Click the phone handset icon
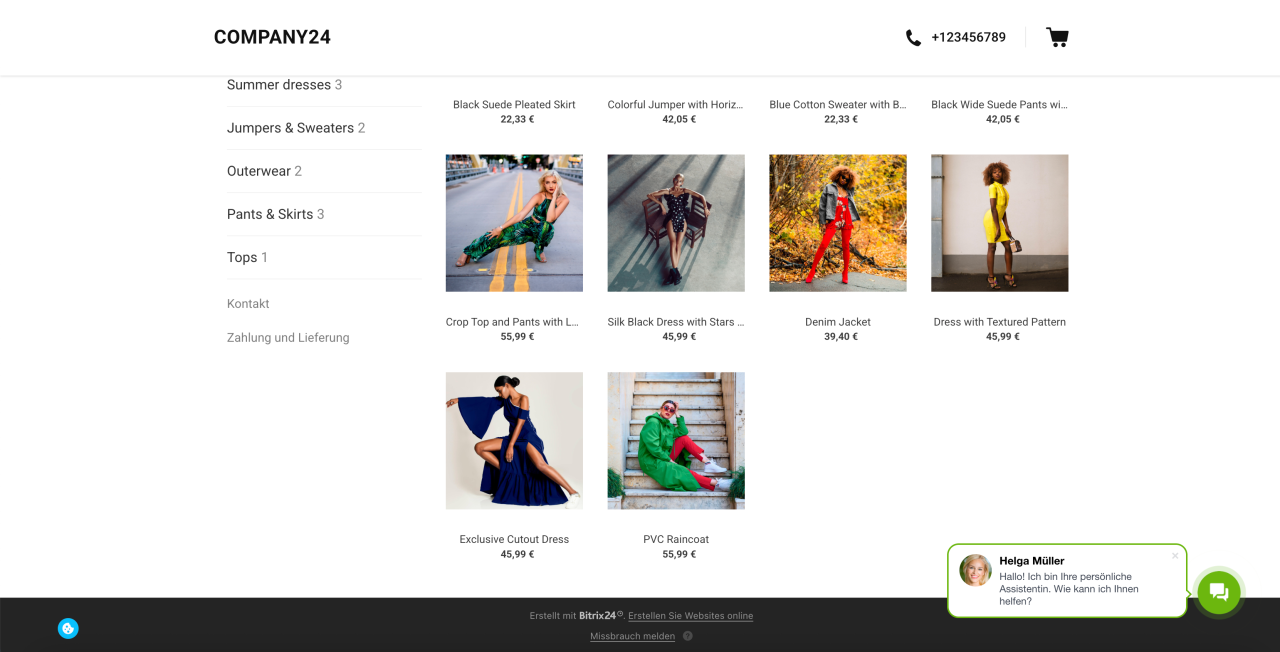This screenshot has width=1280, height=652. pyautogui.click(x=913, y=38)
